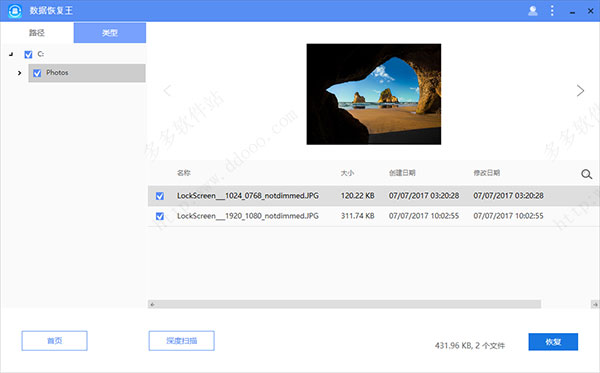Toggle the Photos folder checkbox

point(37,73)
